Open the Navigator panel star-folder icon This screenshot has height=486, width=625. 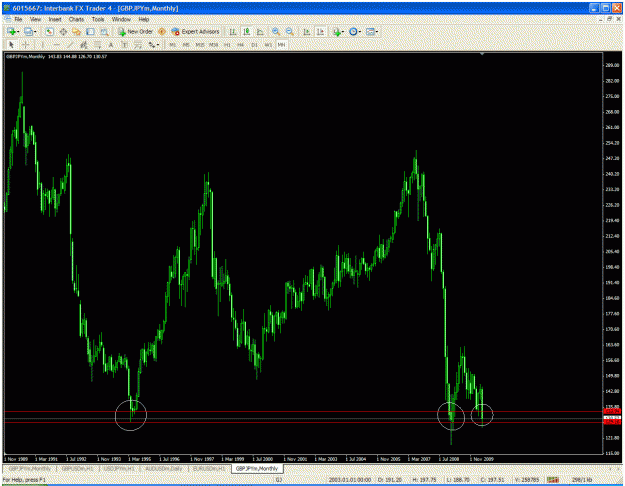(x=77, y=31)
